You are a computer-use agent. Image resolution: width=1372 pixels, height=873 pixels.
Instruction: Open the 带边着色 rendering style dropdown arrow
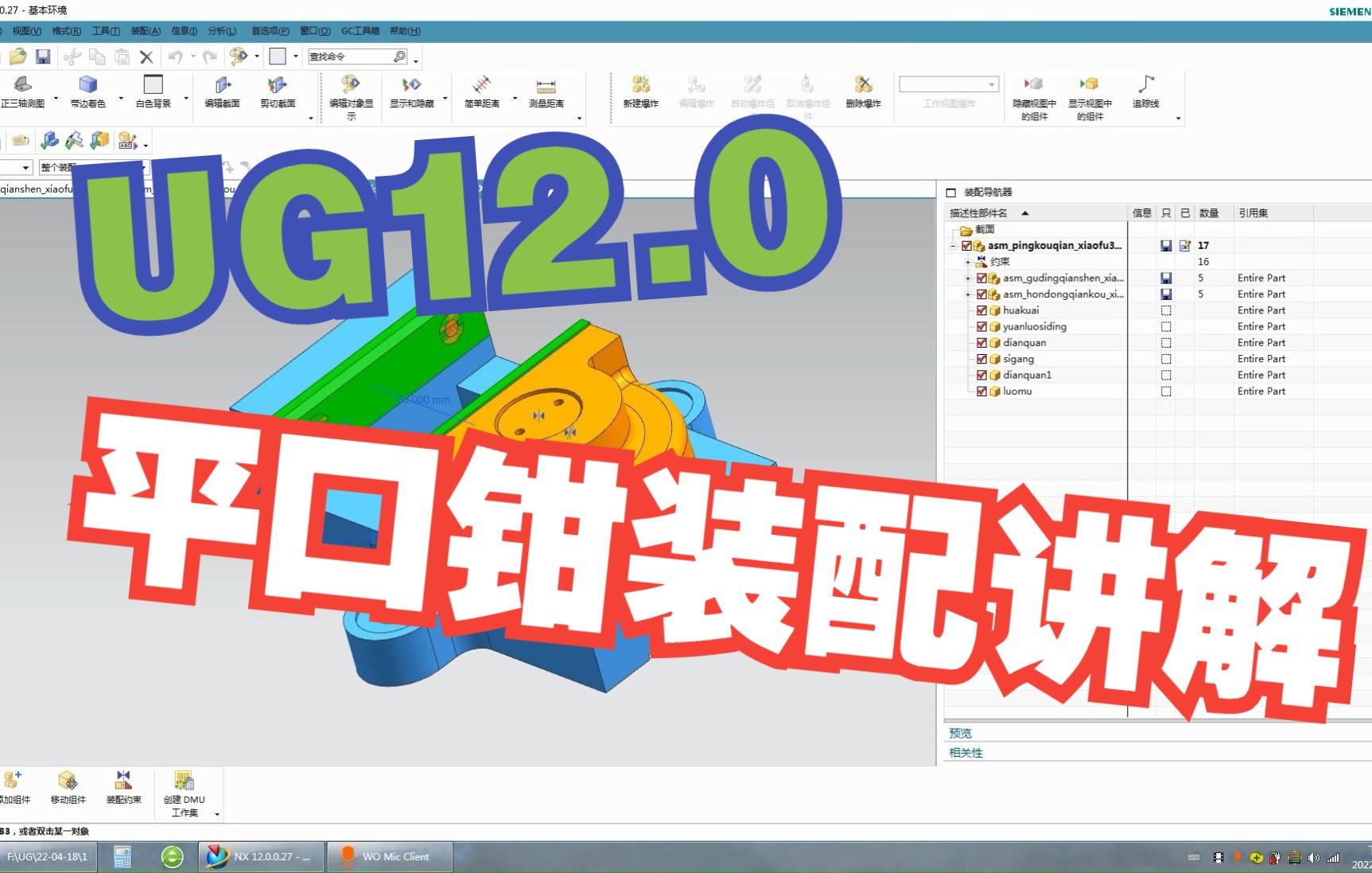(x=121, y=99)
